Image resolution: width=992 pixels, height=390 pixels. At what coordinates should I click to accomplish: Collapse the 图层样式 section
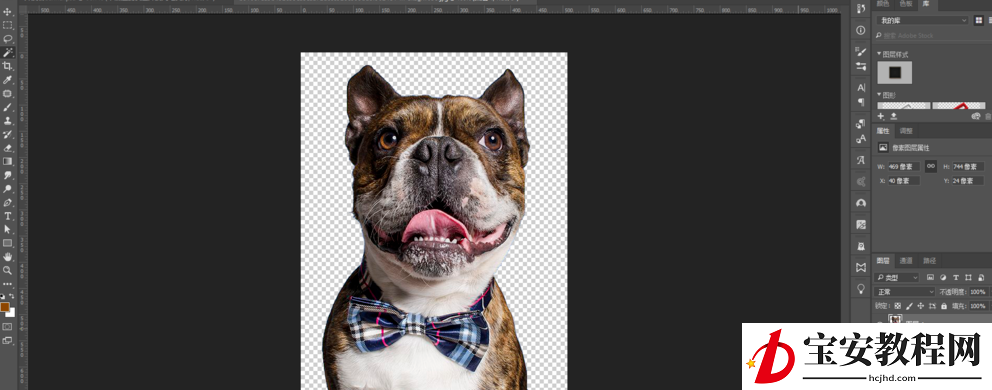click(x=879, y=54)
